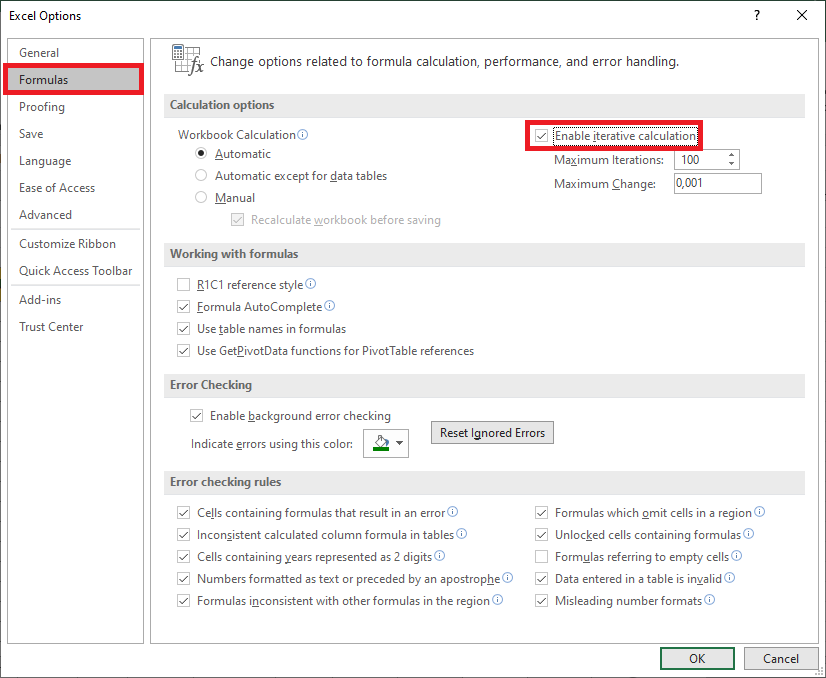Confirm the dialog with OK
826x678 pixels.
click(x=697, y=658)
